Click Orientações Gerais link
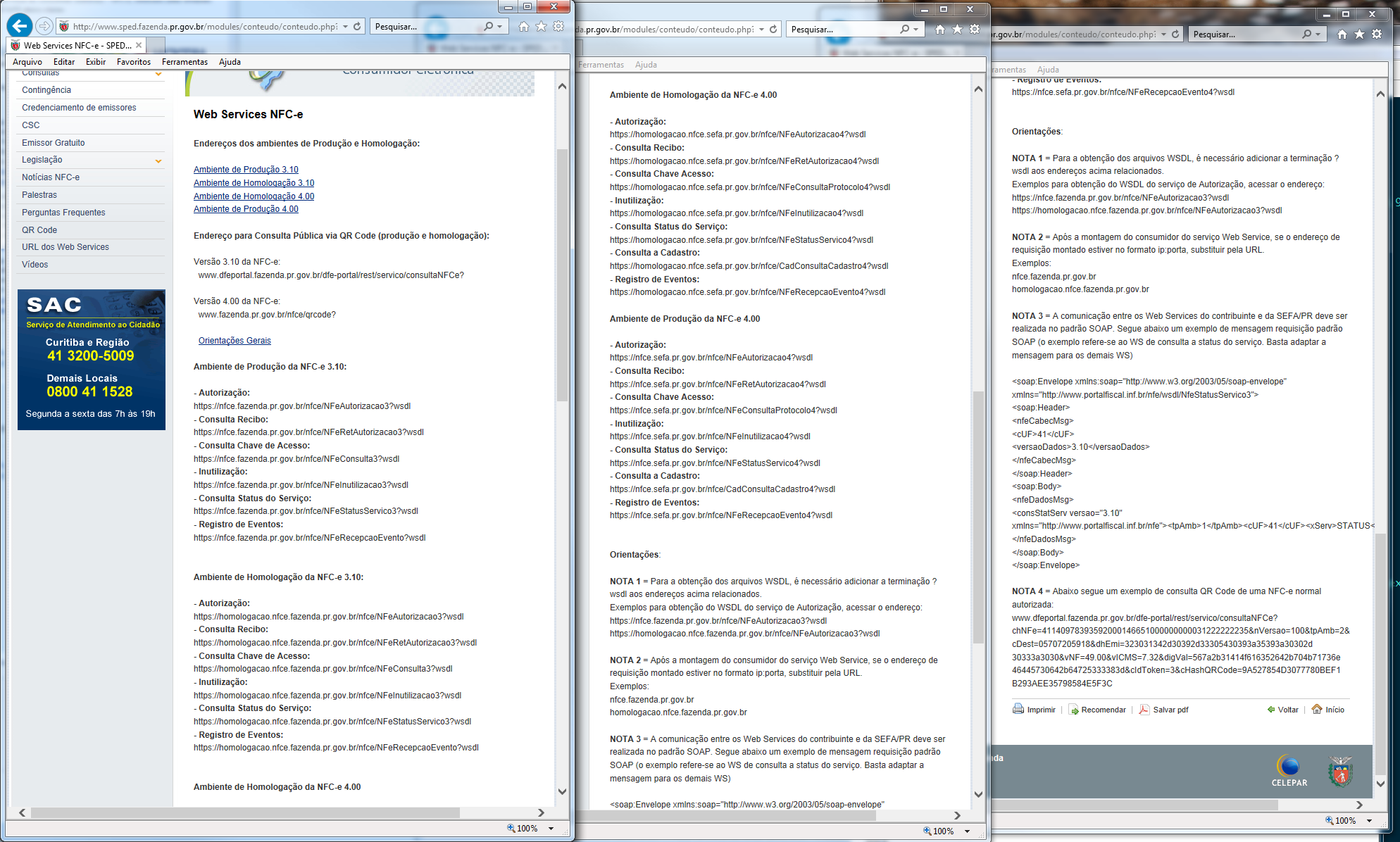This screenshot has width=1400, height=842. pos(235,341)
